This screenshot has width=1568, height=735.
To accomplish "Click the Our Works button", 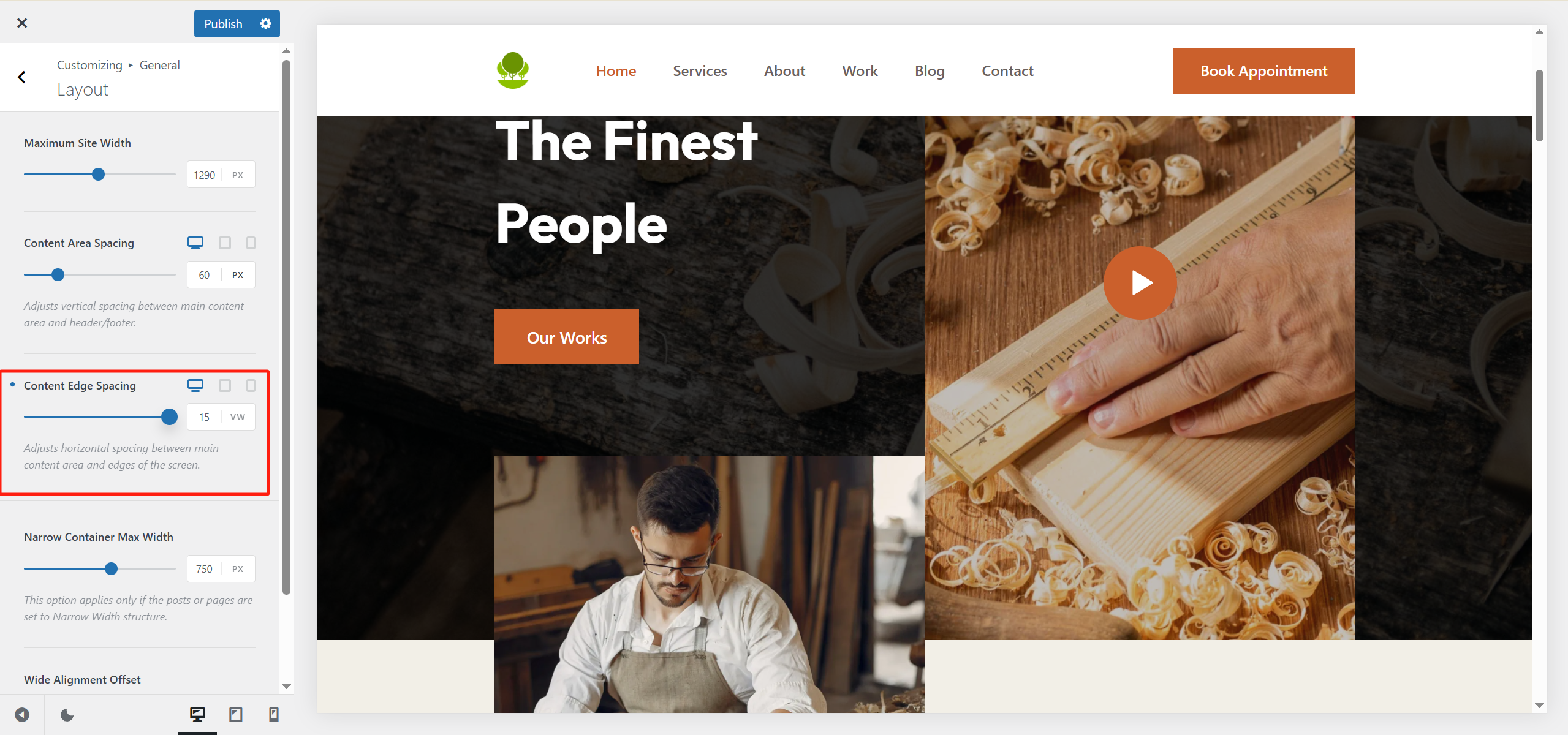I will coord(567,337).
